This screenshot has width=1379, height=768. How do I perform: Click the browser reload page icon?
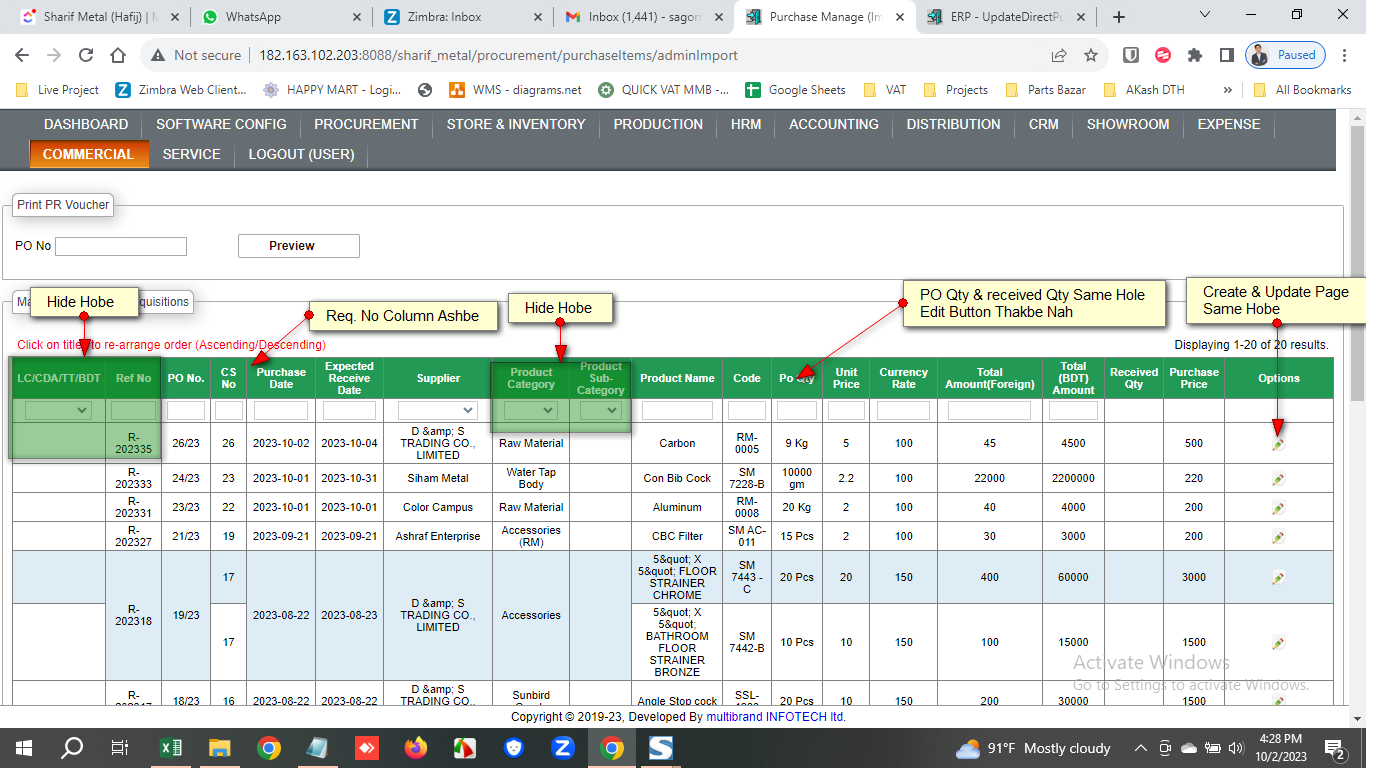[x=86, y=55]
